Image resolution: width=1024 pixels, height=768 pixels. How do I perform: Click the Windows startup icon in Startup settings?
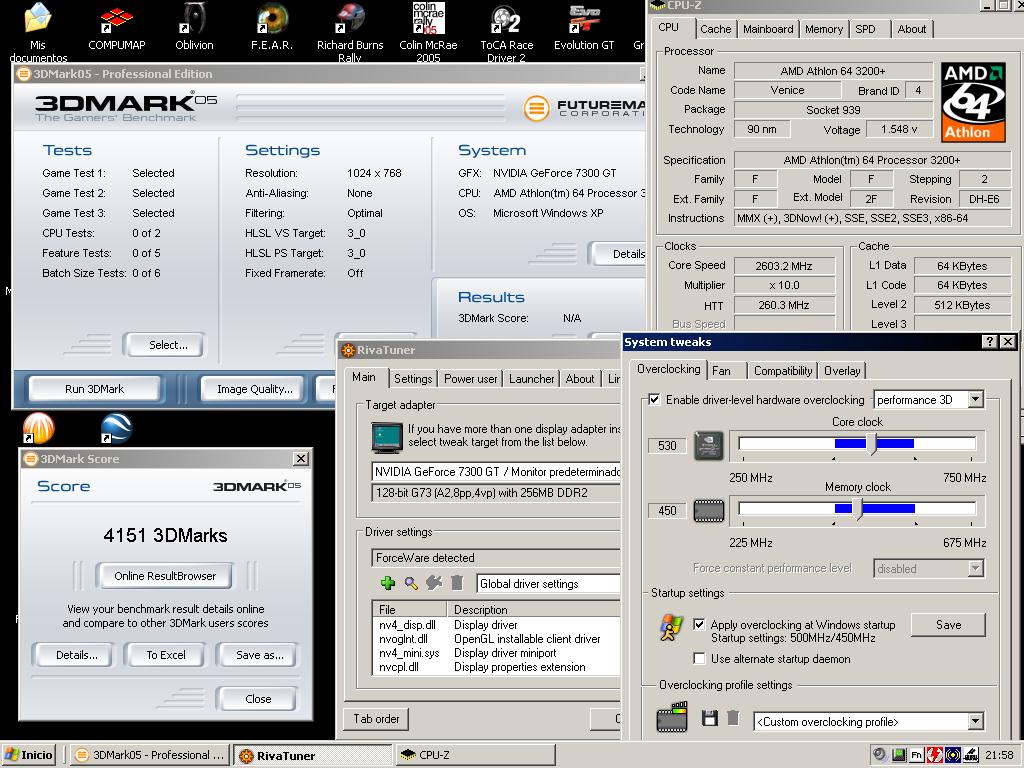(x=671, y=628)
